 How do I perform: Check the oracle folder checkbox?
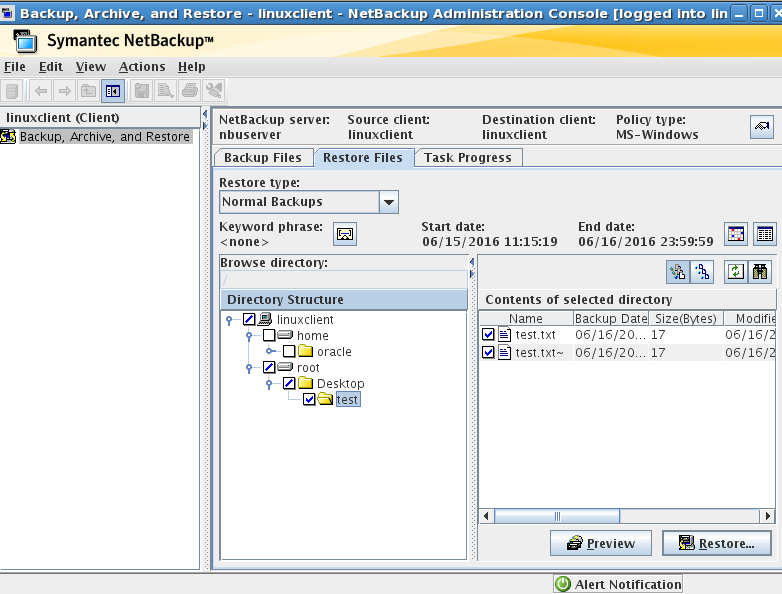pos(289,351)
